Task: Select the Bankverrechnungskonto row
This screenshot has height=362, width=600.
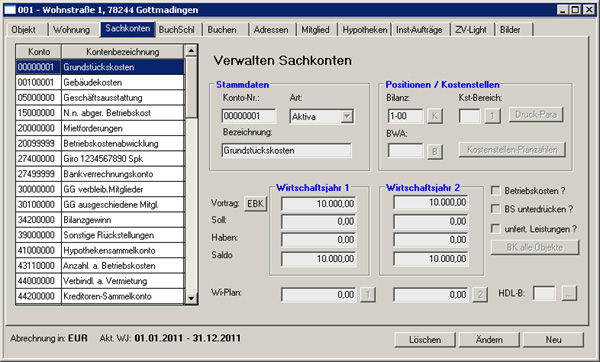Action: coord(100,174)
